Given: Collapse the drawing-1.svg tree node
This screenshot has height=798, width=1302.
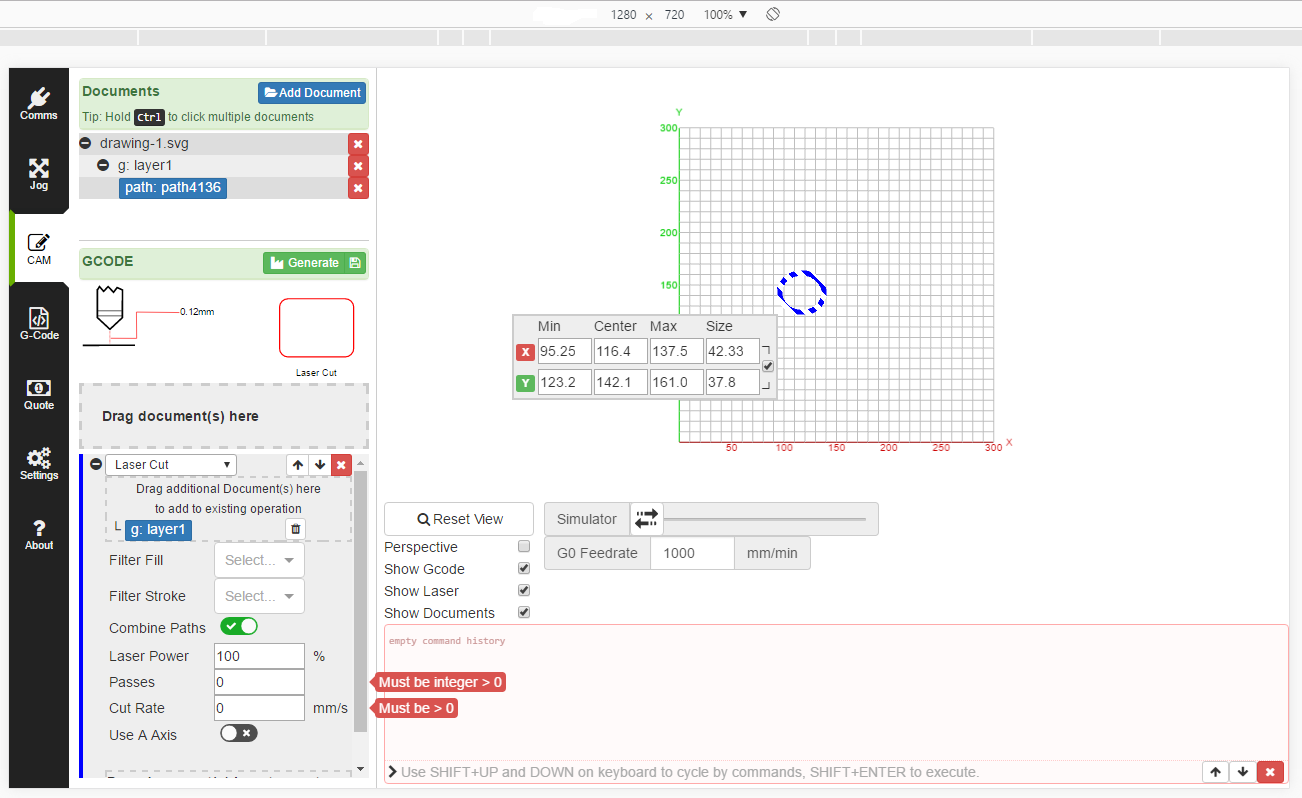Looking at the screenshot, I should 86,144.
